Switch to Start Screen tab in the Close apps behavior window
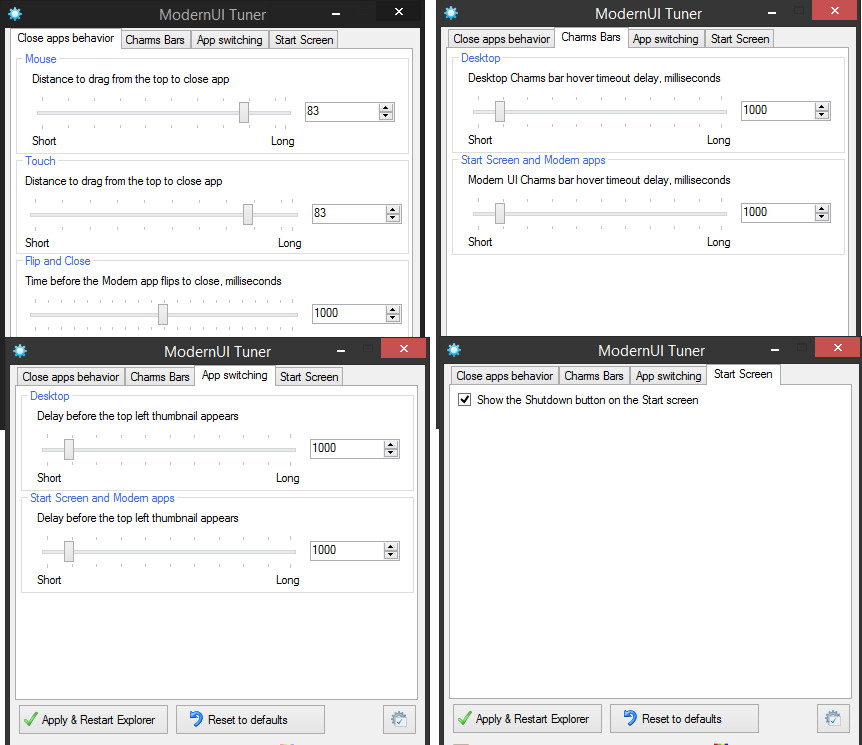The image size is (862, 745). point(304,40)
